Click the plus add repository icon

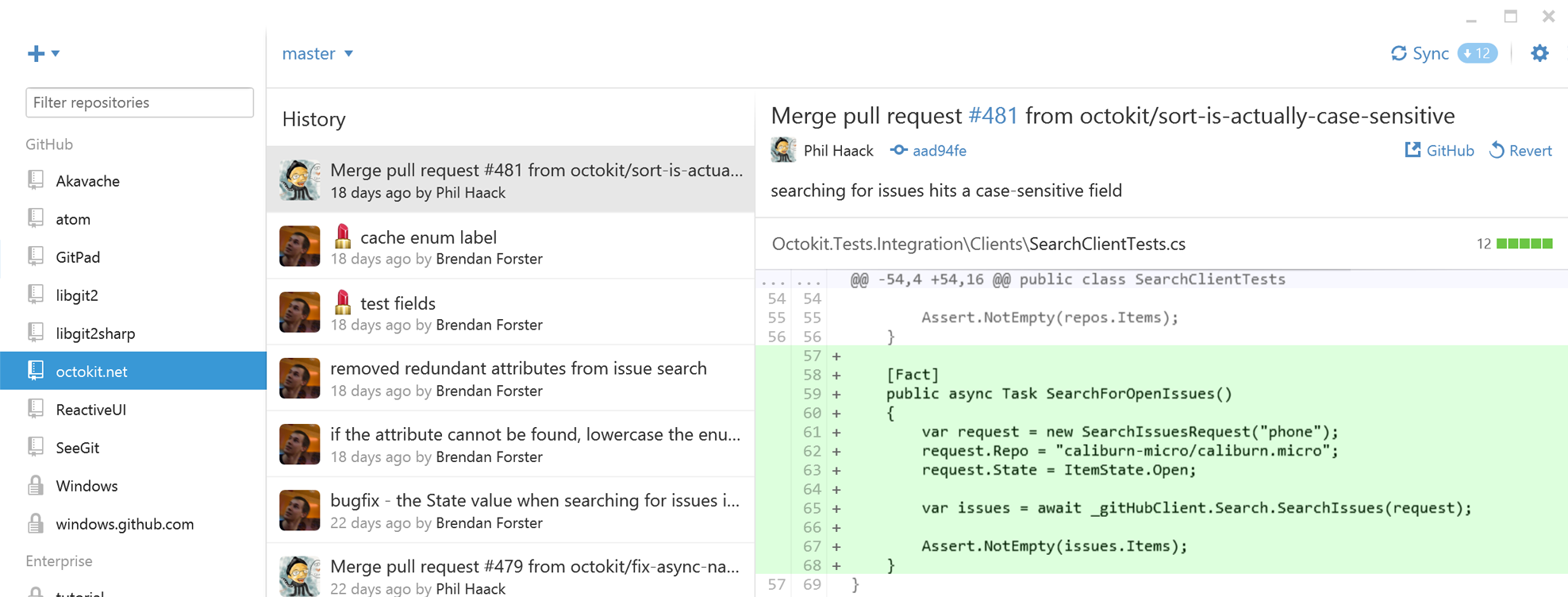(x=36, y=53)
